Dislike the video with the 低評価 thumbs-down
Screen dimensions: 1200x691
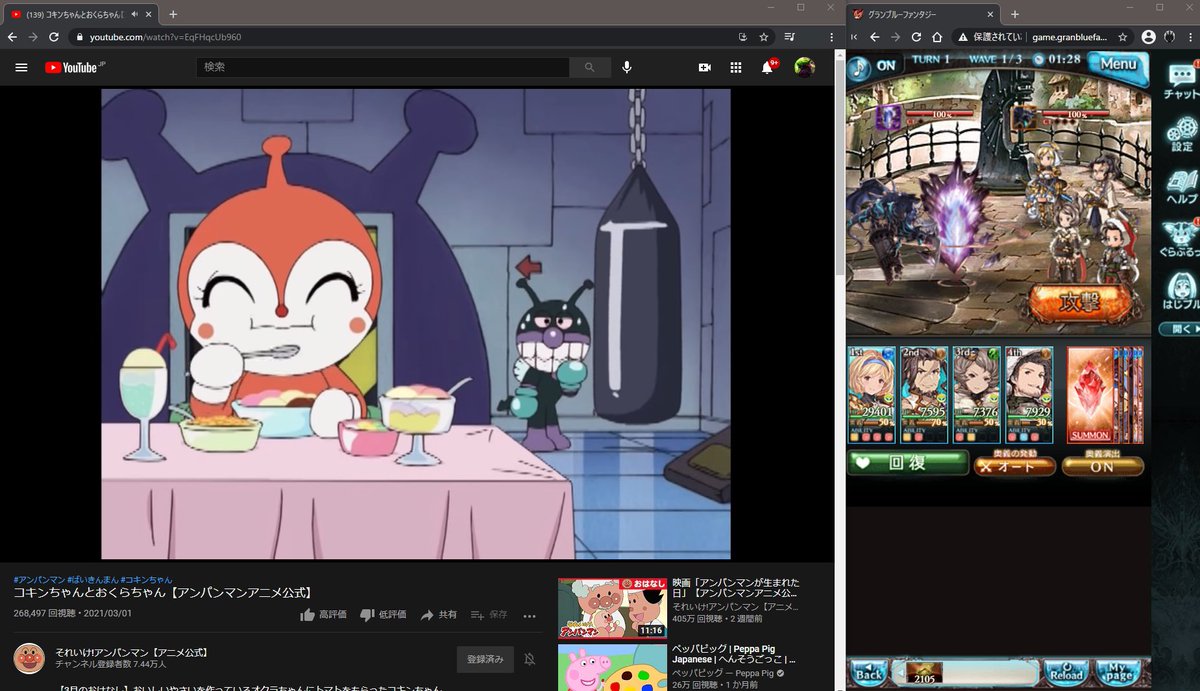383,614
